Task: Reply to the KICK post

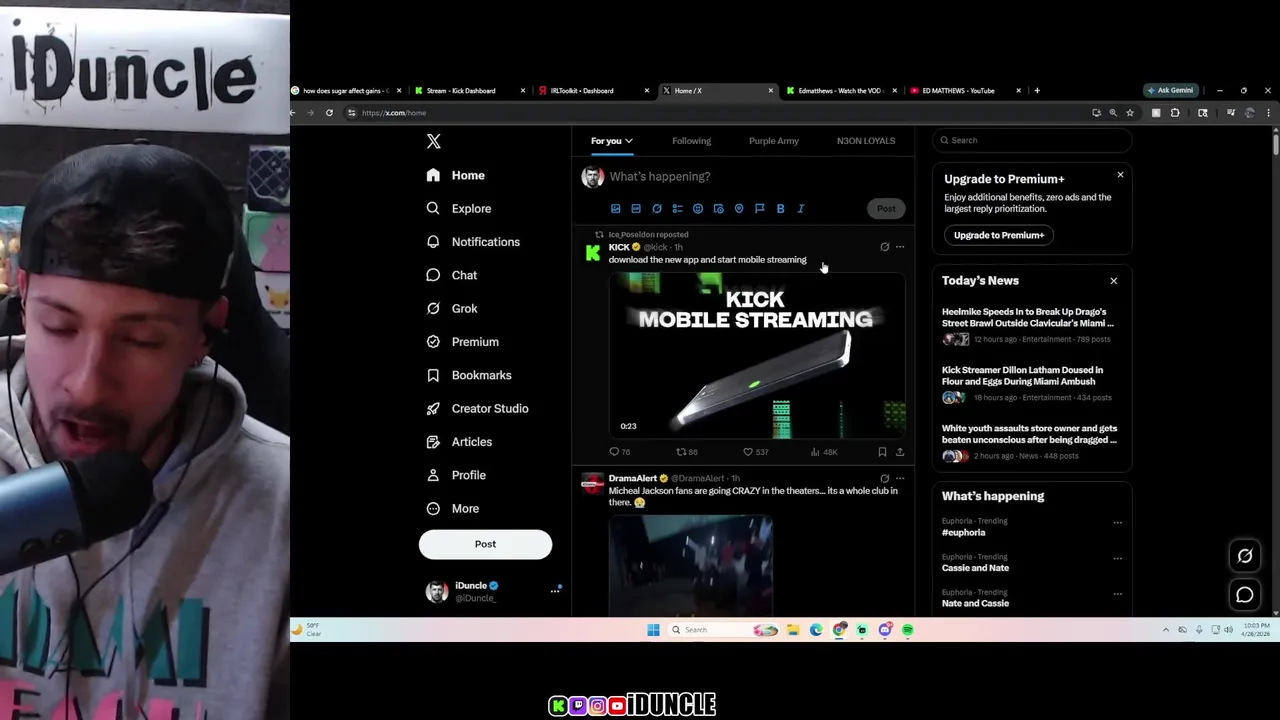Action: point(619,452)
